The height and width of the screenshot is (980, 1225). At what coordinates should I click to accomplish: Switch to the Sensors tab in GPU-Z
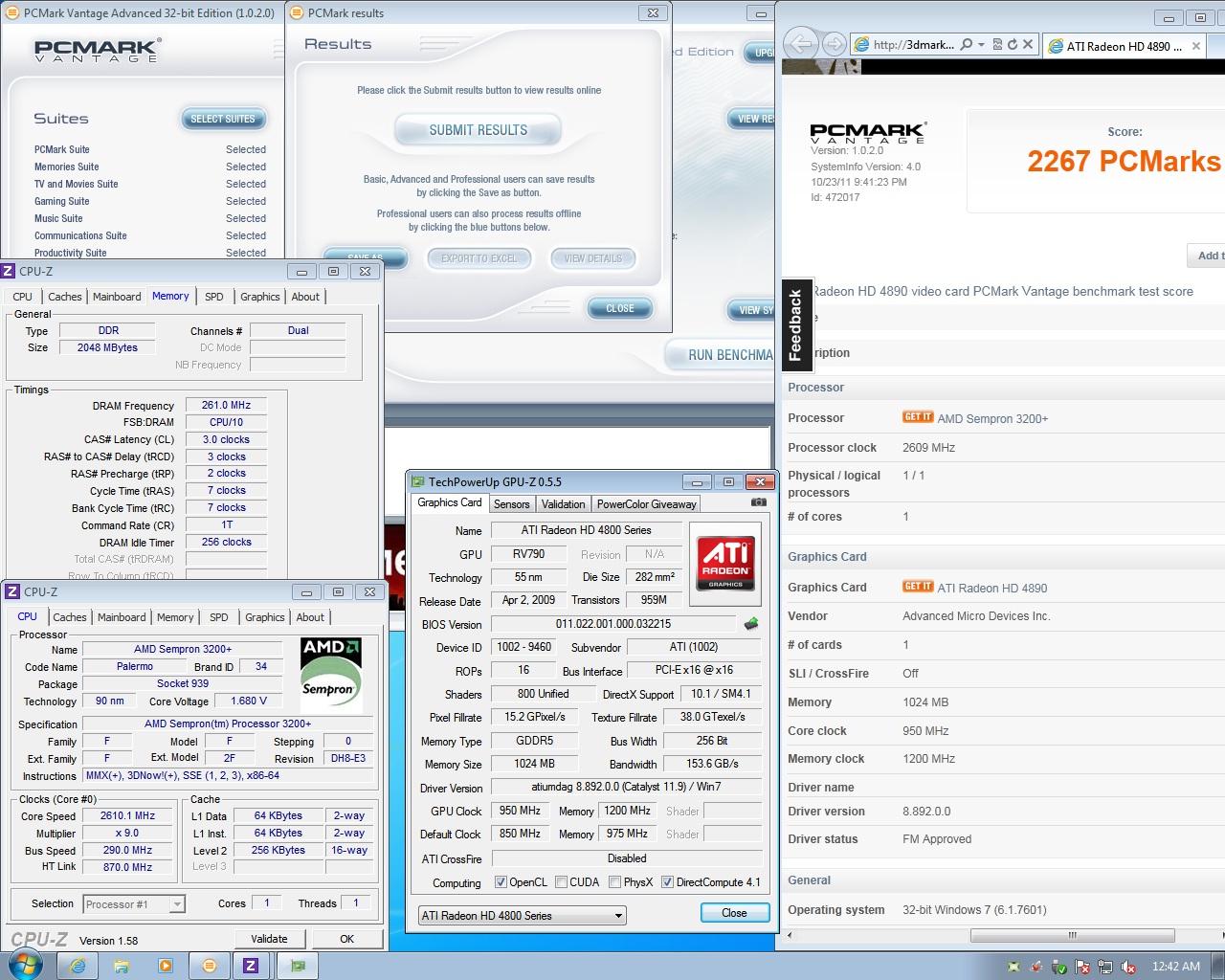click(x=511, y=504)
